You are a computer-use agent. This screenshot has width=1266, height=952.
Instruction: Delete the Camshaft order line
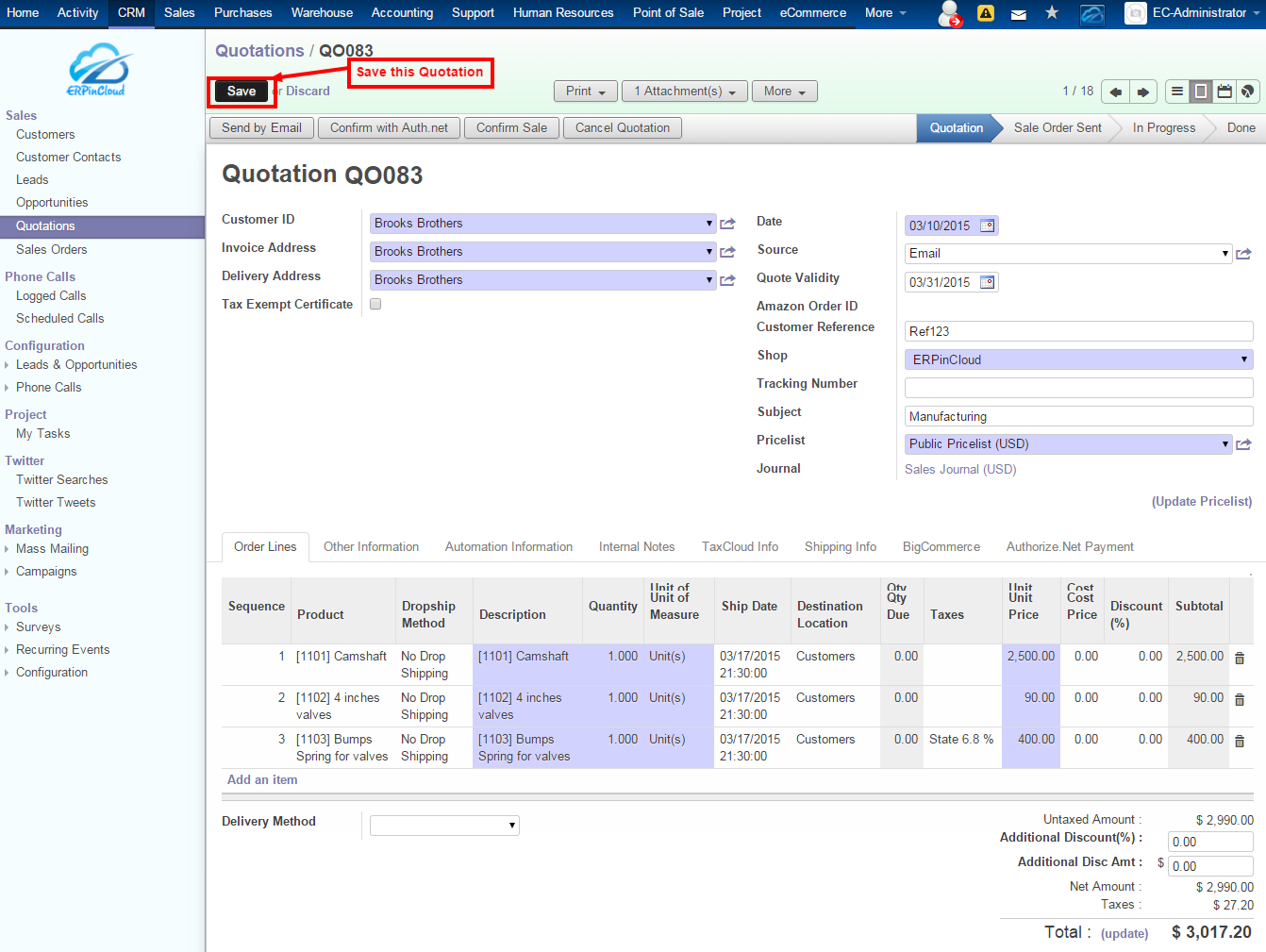click(1240, 659)
